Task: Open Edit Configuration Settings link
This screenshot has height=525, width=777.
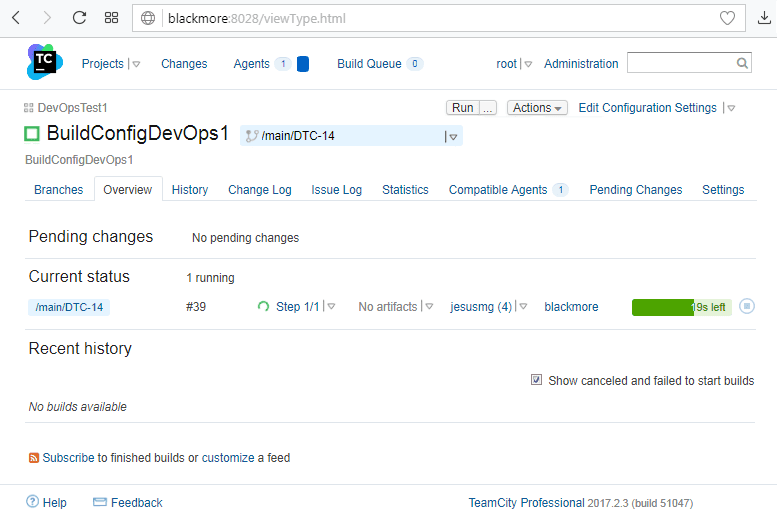Action: [x=647, y=108]
